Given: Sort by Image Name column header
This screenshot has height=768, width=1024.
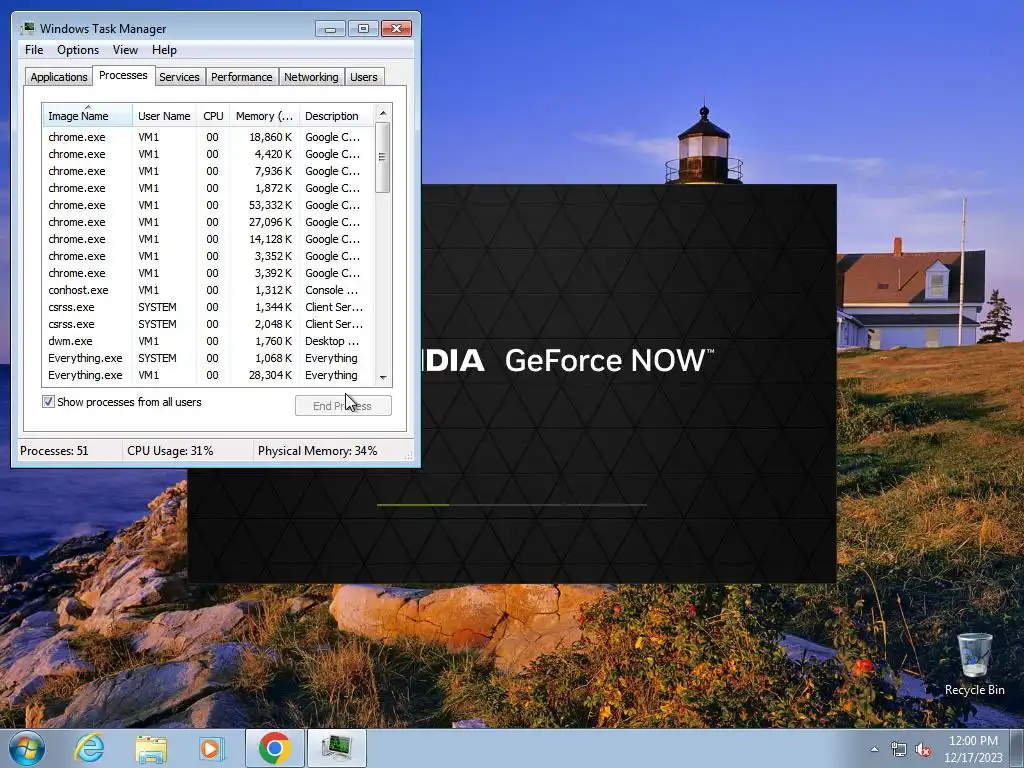Looking at the screenshot, I should [x=88, y=116].
